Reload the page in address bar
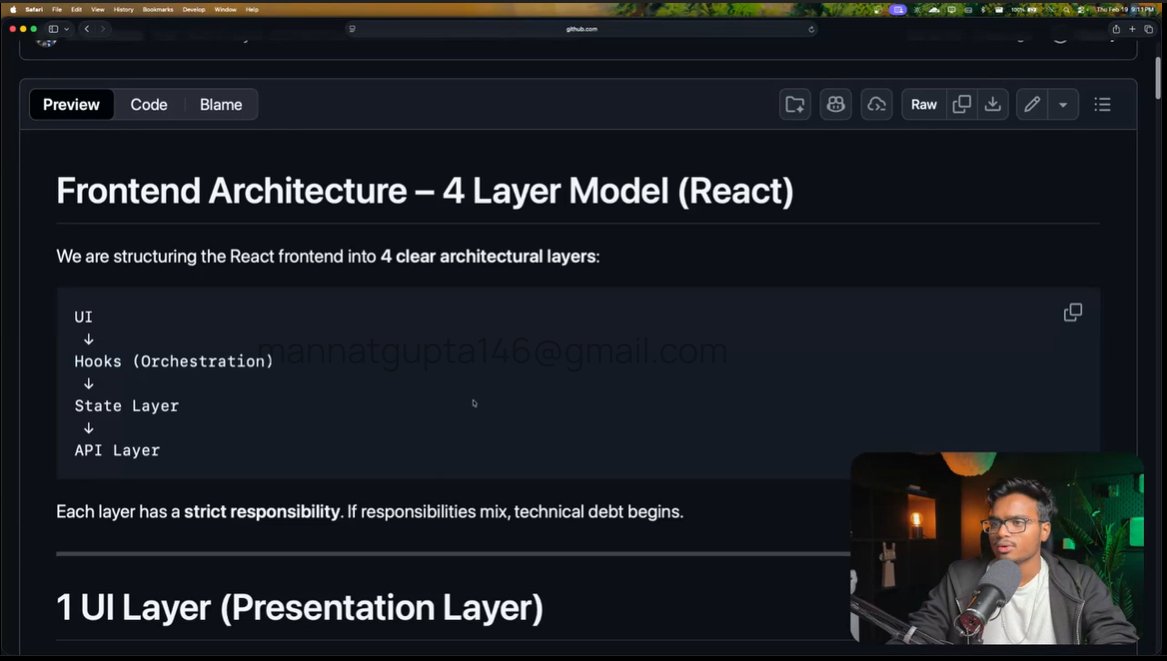Screen dimensions: 1167x661 tap(811, 29)
